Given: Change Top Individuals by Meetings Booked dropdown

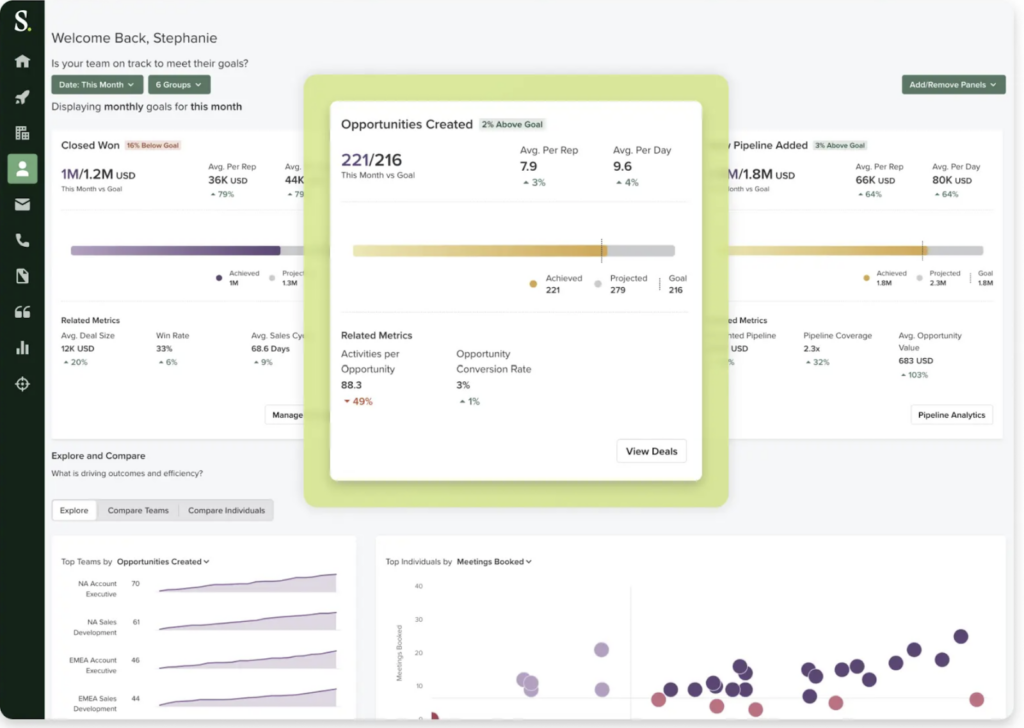Looking at the screenshot, I should coord(494,562).
